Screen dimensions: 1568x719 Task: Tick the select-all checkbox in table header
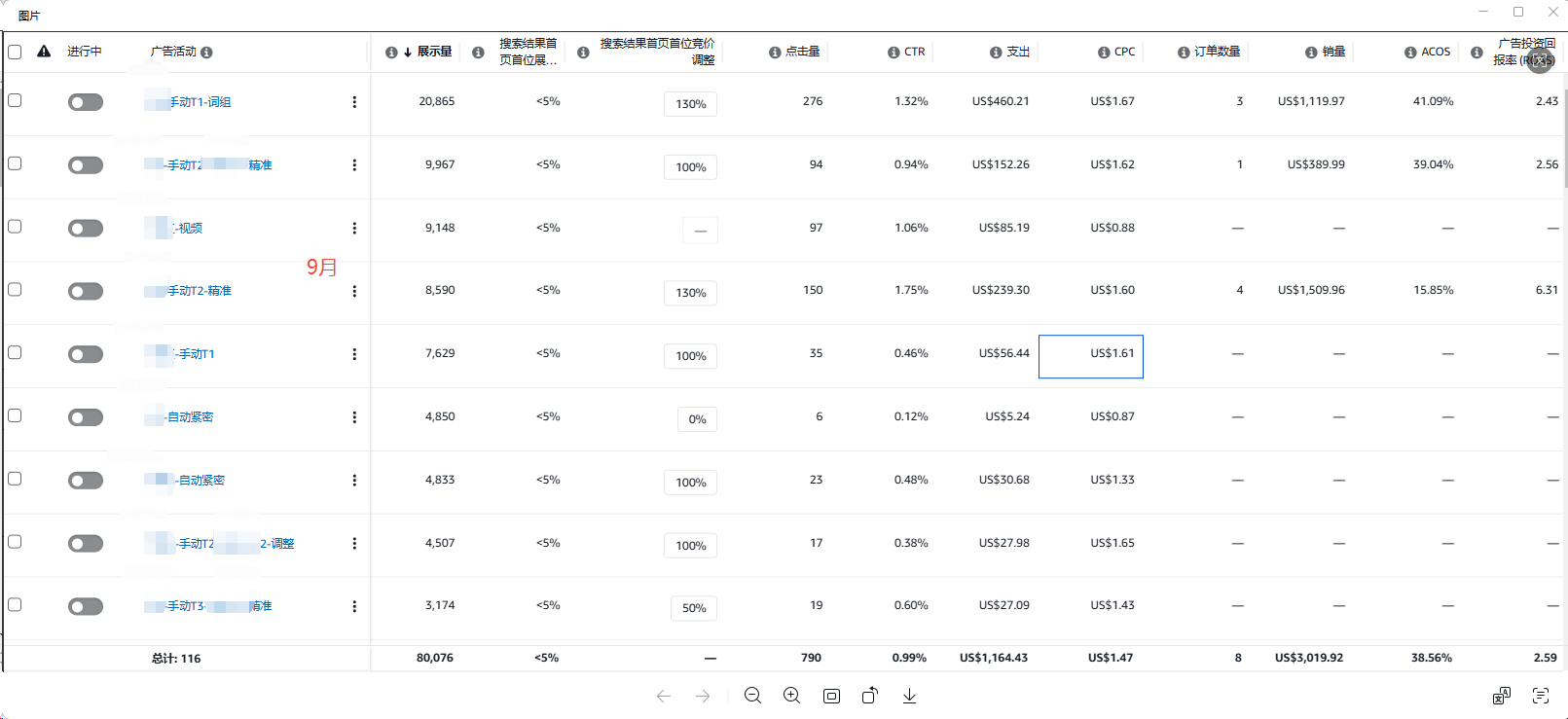[15, 52]
